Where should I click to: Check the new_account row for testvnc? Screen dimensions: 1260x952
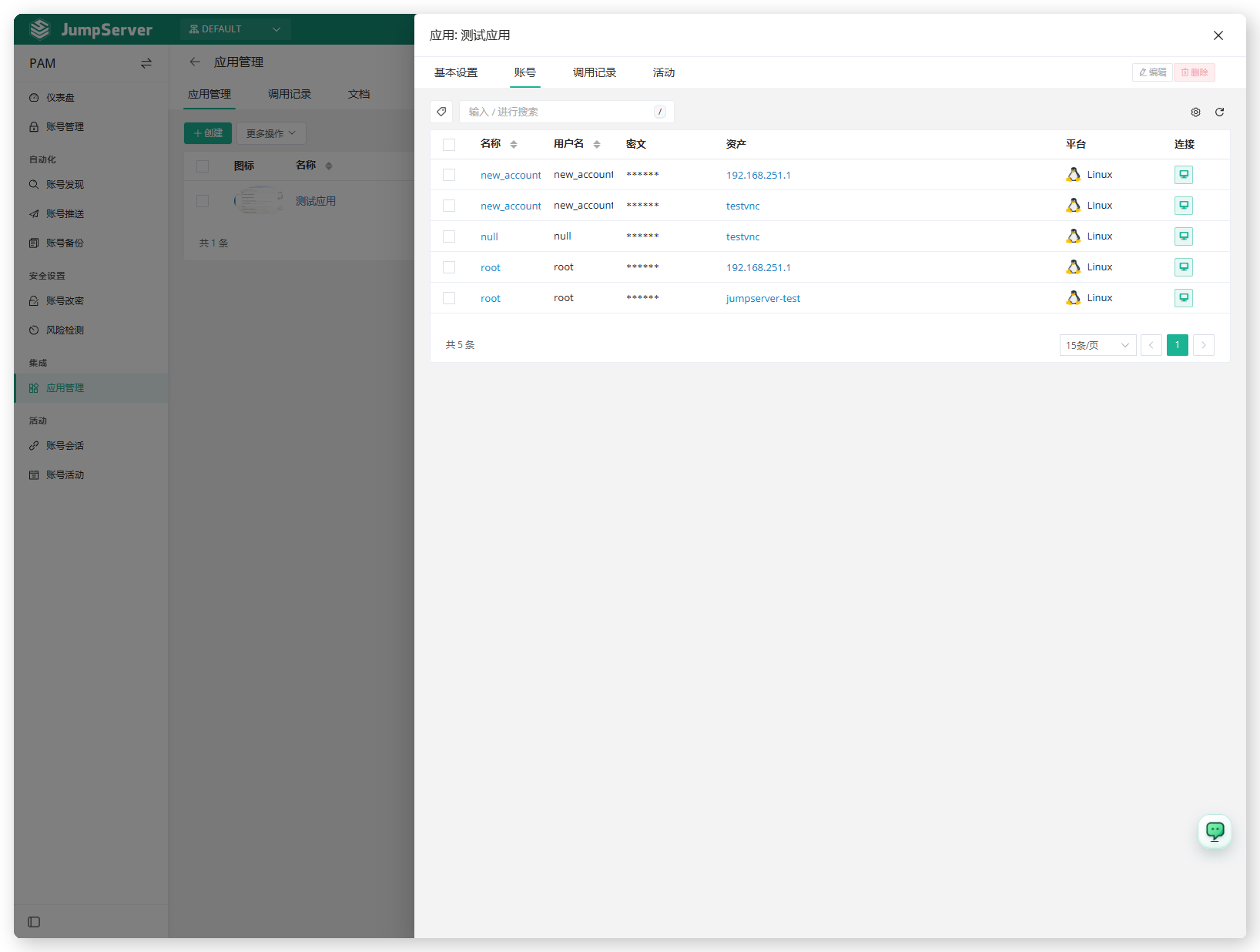point(449,206)
